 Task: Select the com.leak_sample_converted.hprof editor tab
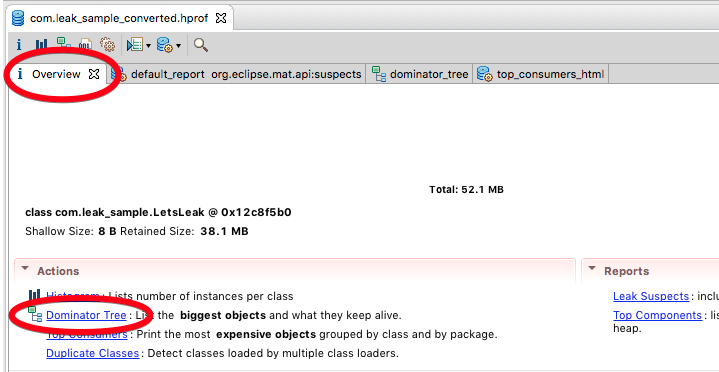pyautogui.click(x=119, y=18)
